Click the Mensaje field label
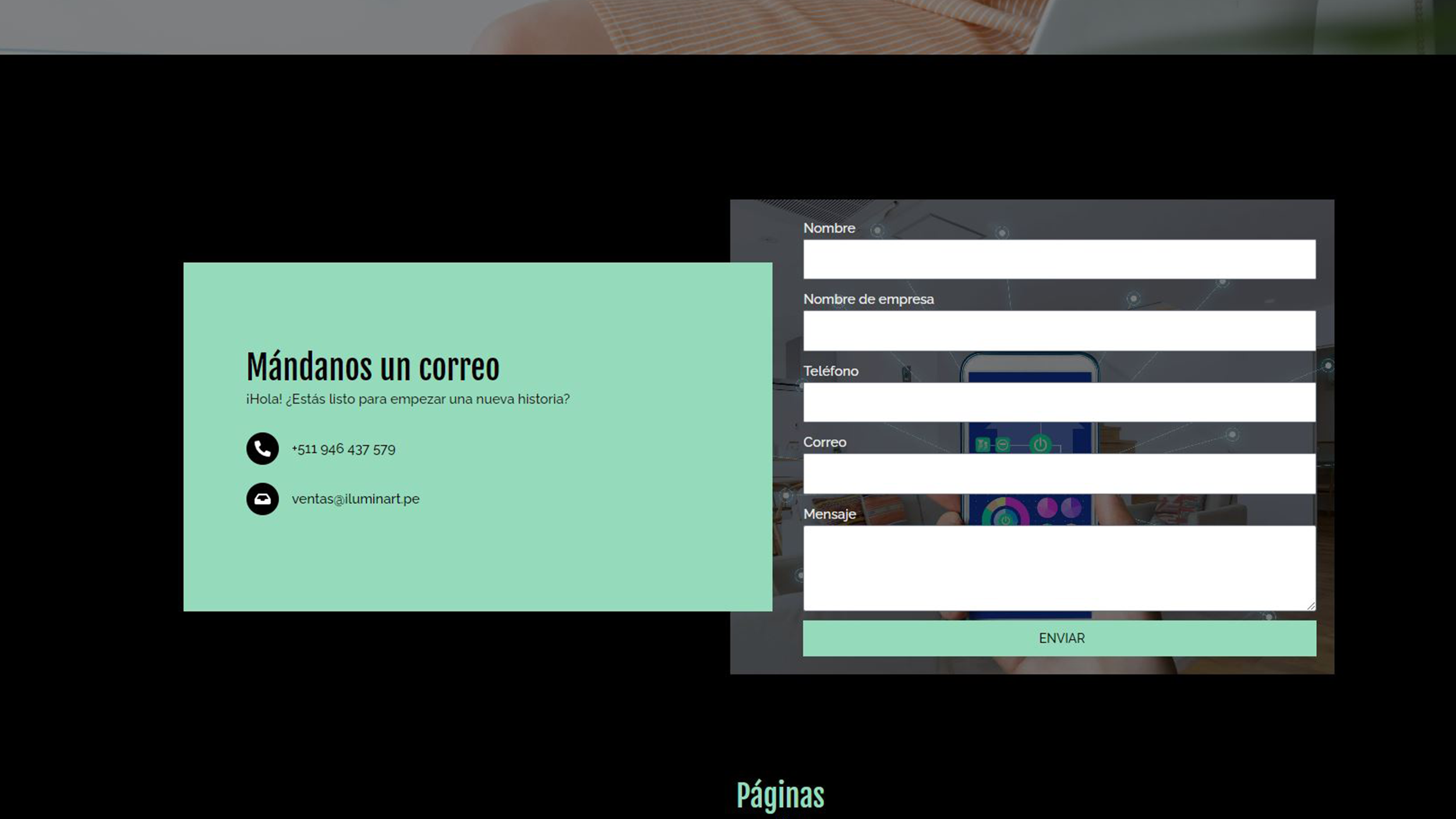 click(x=829, y=514)
